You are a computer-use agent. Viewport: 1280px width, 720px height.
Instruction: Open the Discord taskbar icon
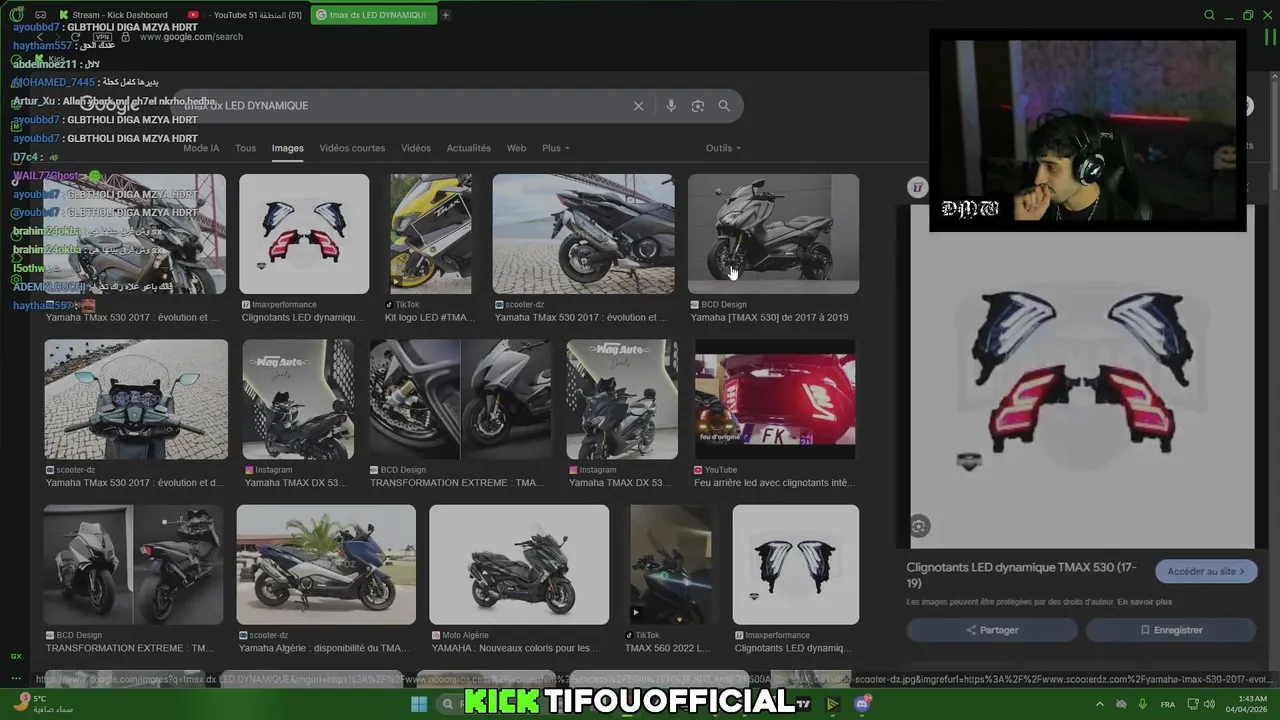[x=863, y=704]
